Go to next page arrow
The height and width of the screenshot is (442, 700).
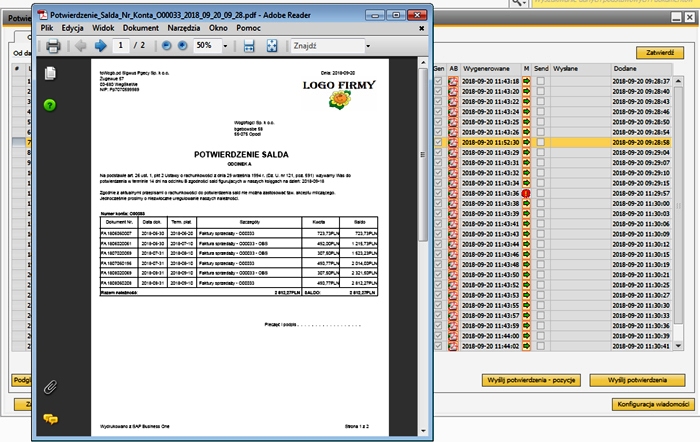[100, 46]
